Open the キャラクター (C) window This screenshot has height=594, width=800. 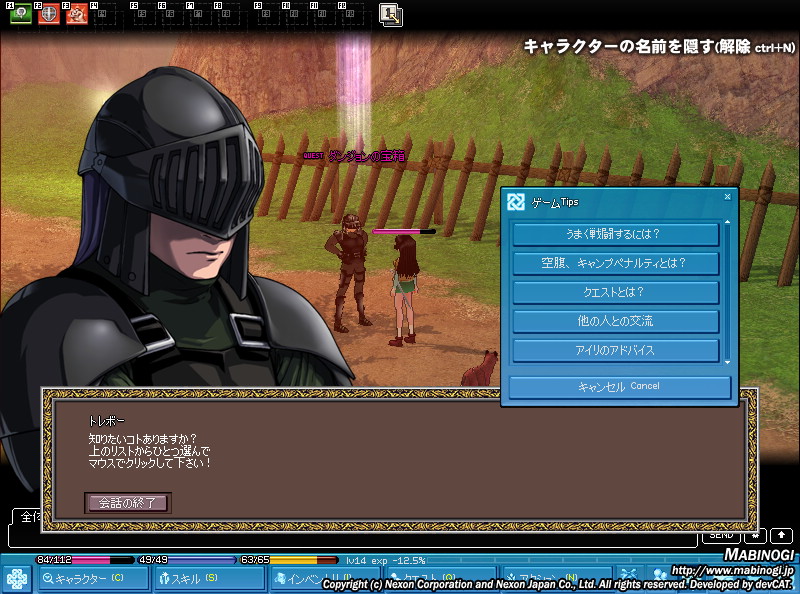(x=93, y=579)
